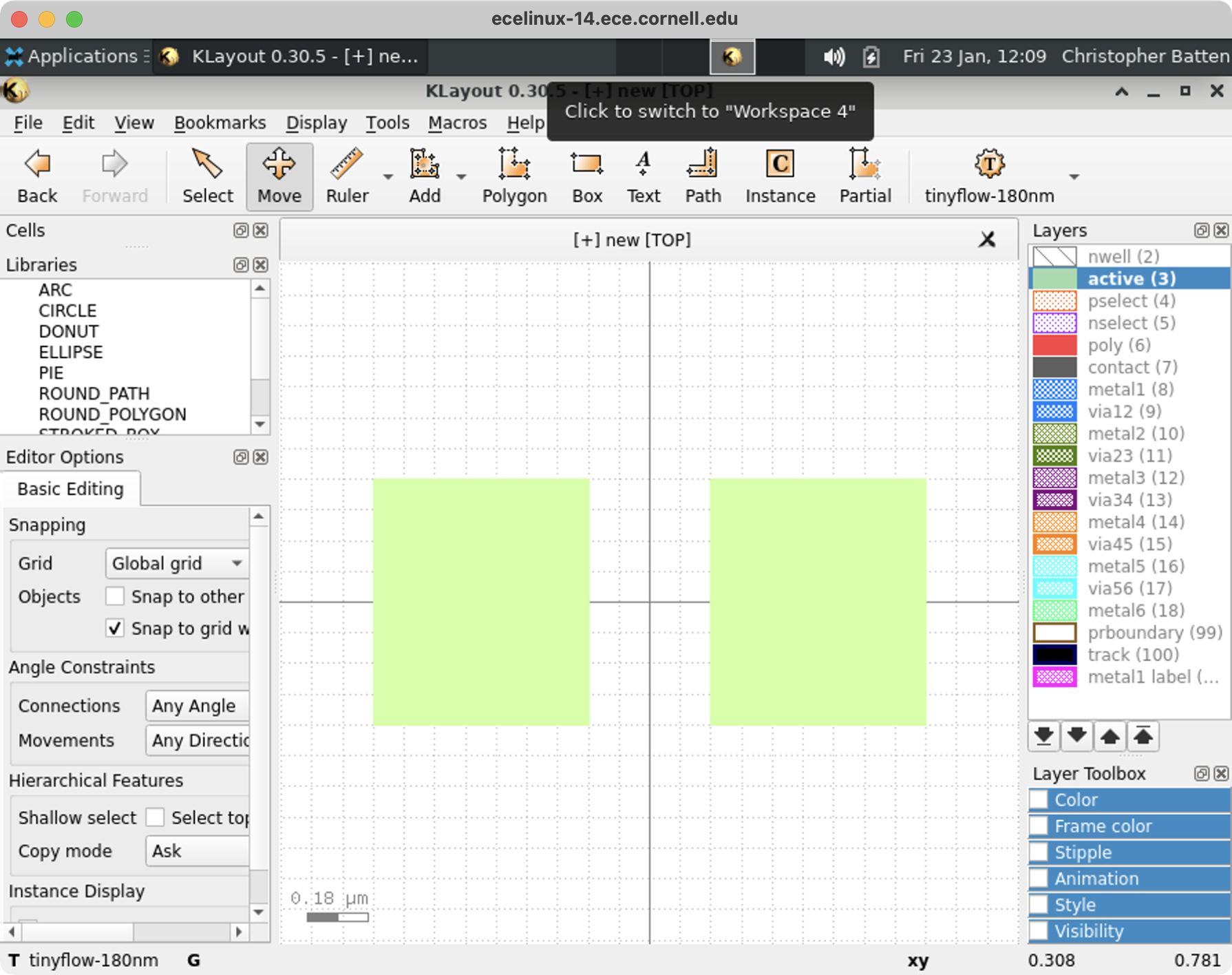Open the Grid snapping dropdown
This screenshot has width=1232, height=975.
click(x=177, y=563)
